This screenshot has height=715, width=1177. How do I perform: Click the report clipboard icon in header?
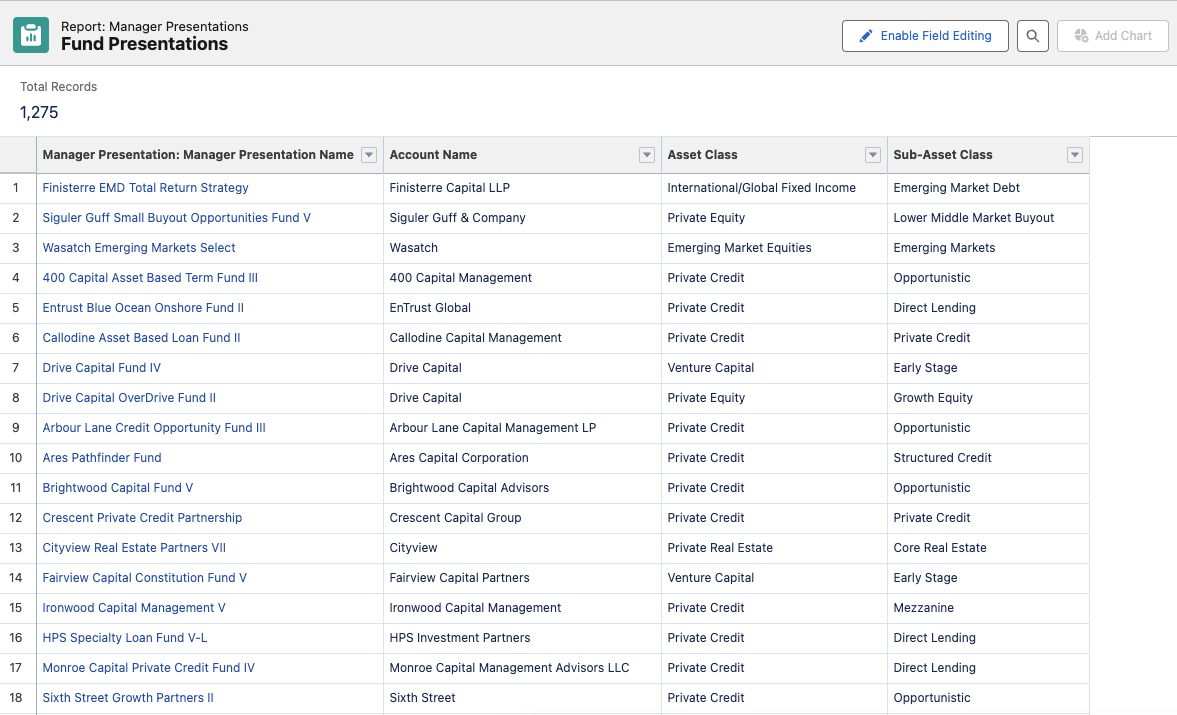[31, 35]
